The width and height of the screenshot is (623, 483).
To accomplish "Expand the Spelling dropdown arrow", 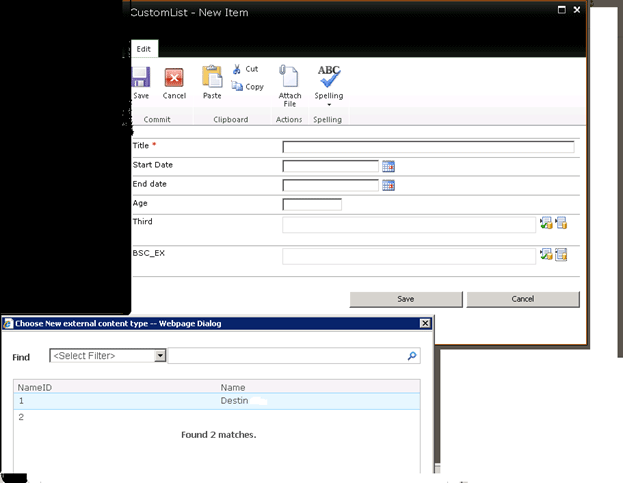I will coord(329,105).
